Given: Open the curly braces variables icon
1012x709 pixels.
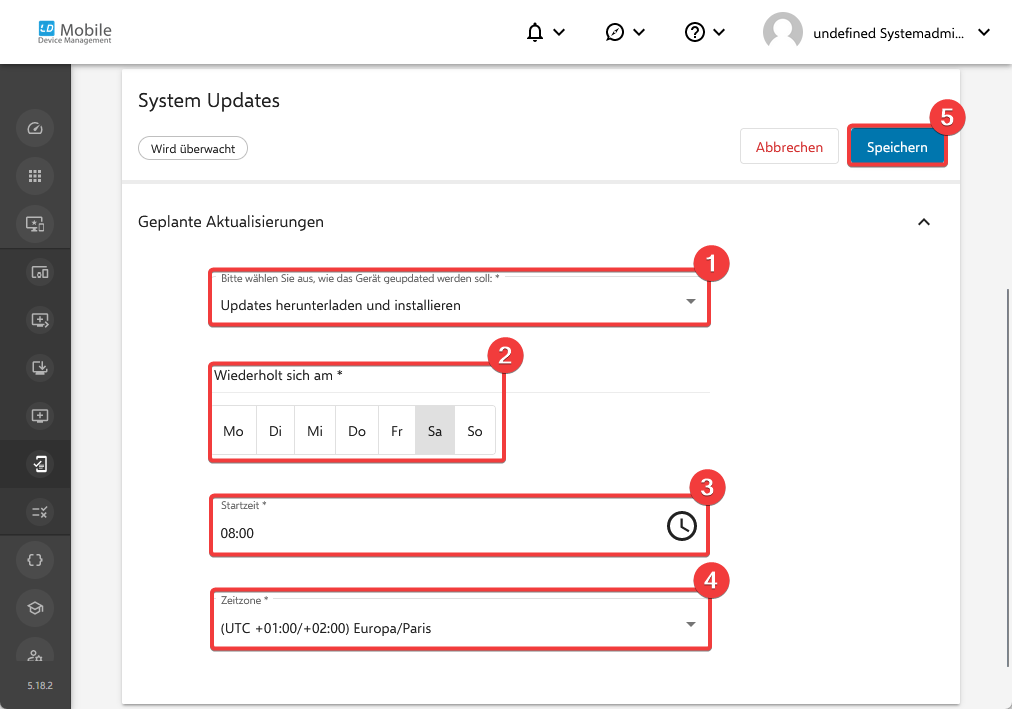Looking at the screenshot, I should 35,560.
